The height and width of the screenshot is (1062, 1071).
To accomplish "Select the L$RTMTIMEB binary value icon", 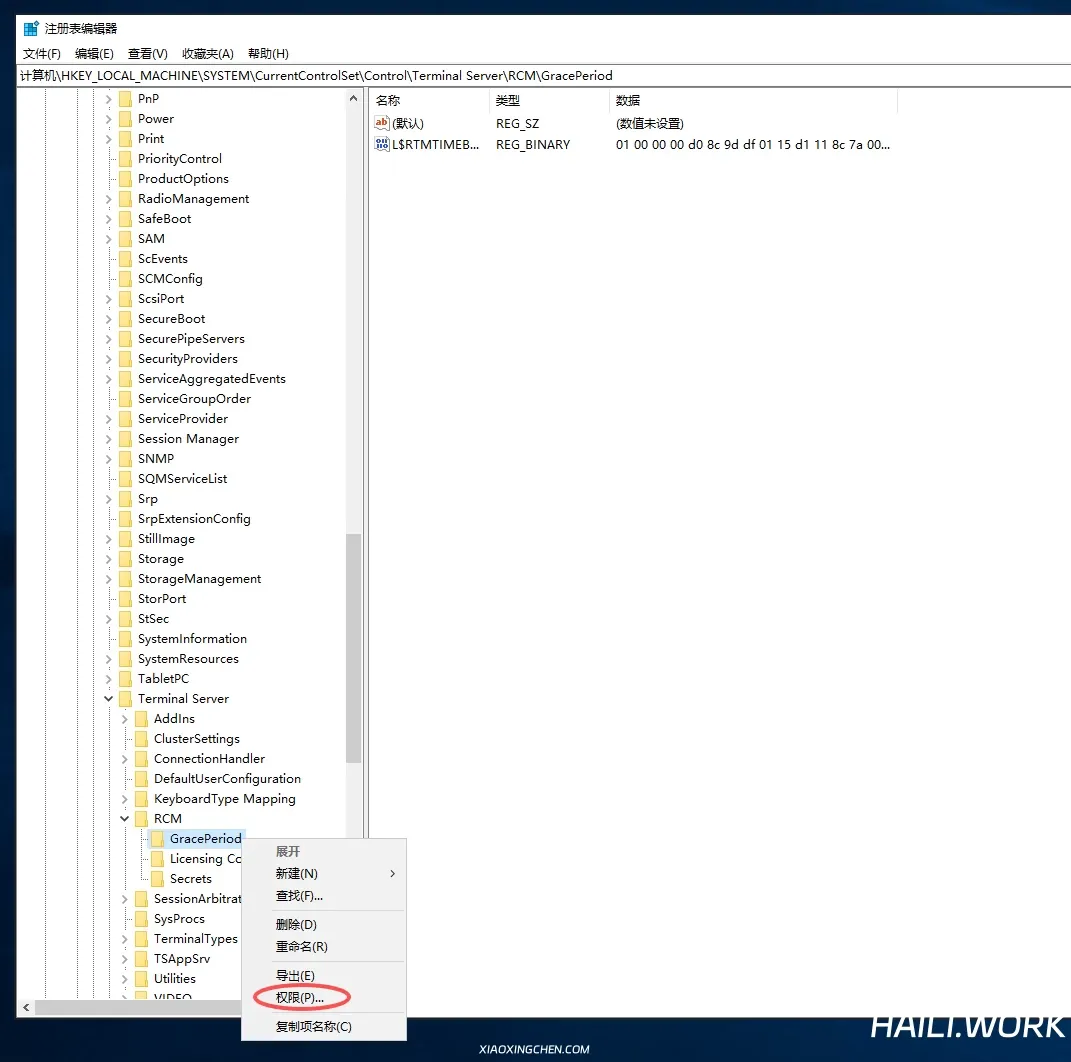I will (381, 144).
